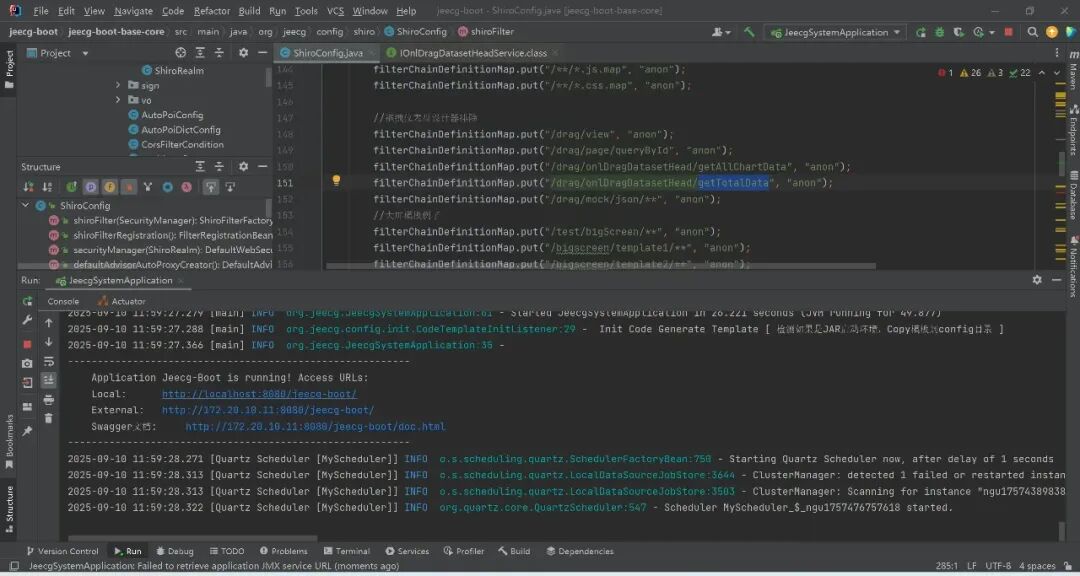Viewport: 1080px width, 576px height.
Task: Click the Rerun icon in the Run panel
Action: click(28, 301)
